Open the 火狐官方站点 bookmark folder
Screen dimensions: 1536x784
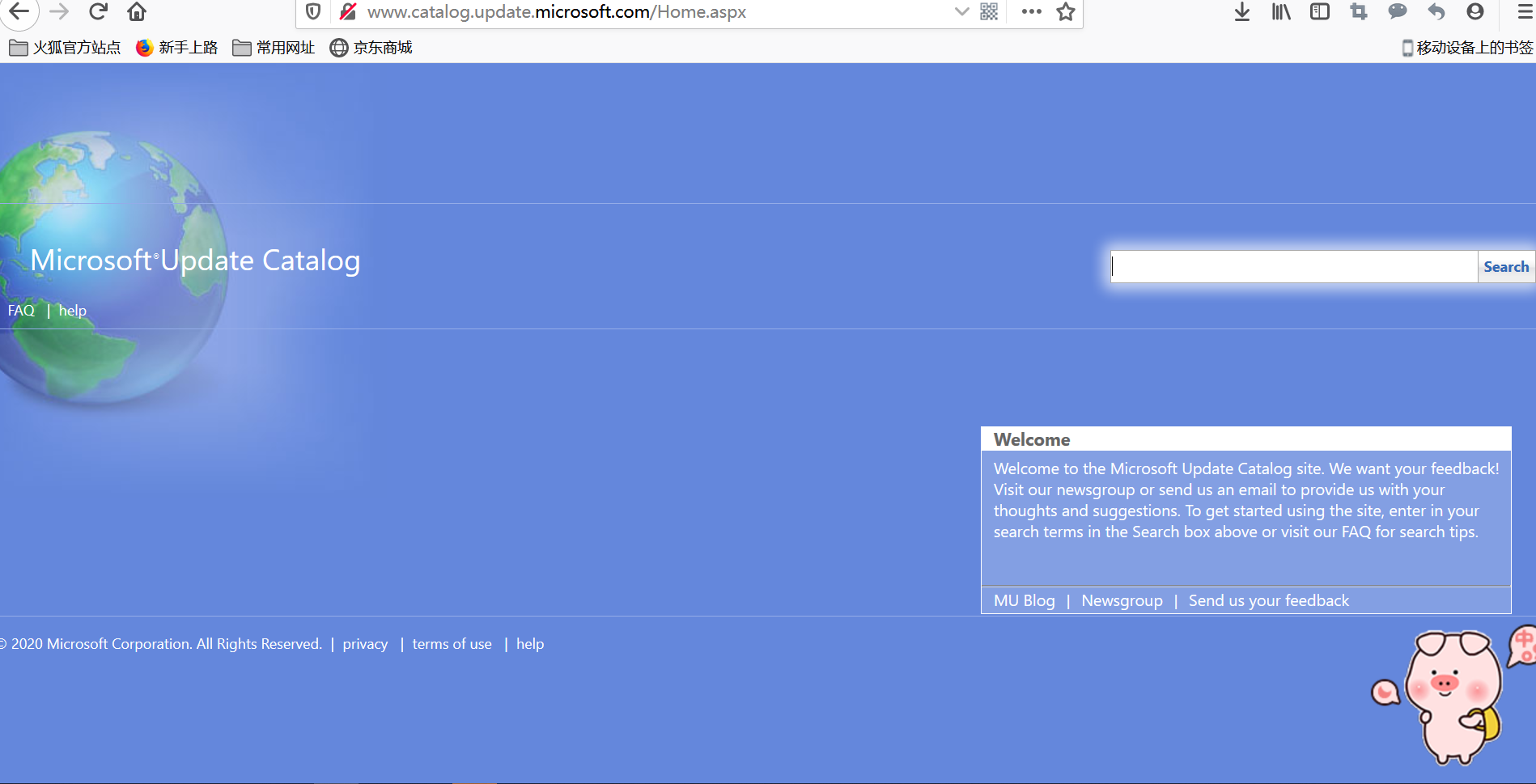point(65,48)
